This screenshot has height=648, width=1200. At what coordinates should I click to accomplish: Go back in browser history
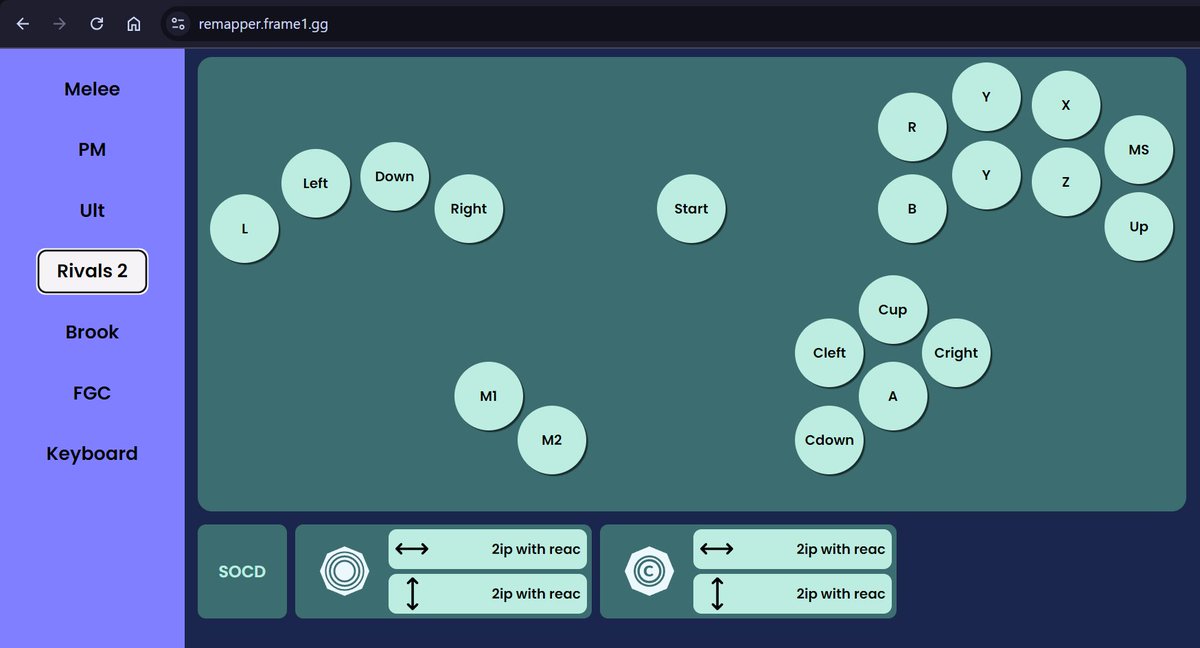coord(23,24)
